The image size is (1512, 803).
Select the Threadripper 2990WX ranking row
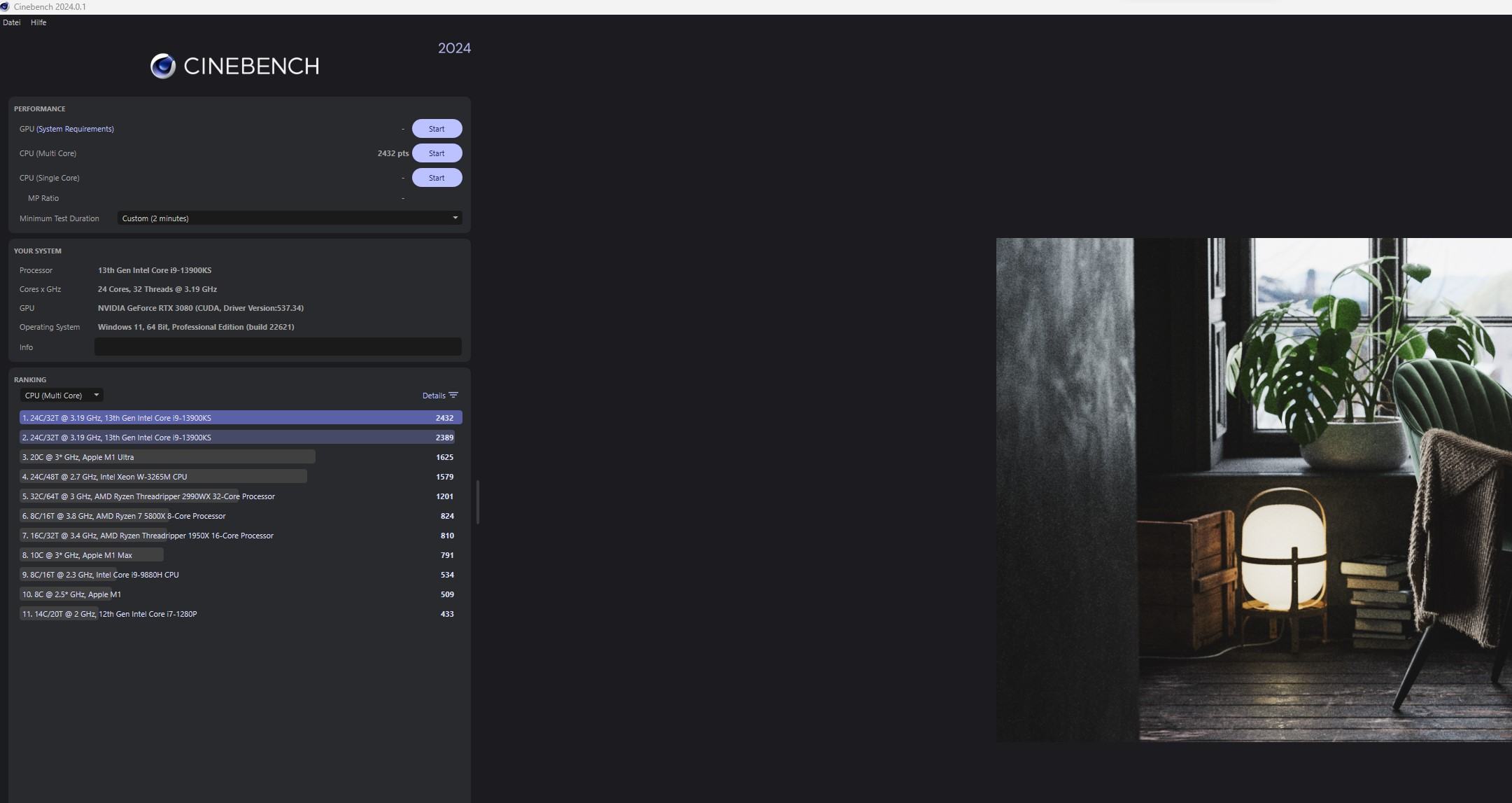pos(241,496)
